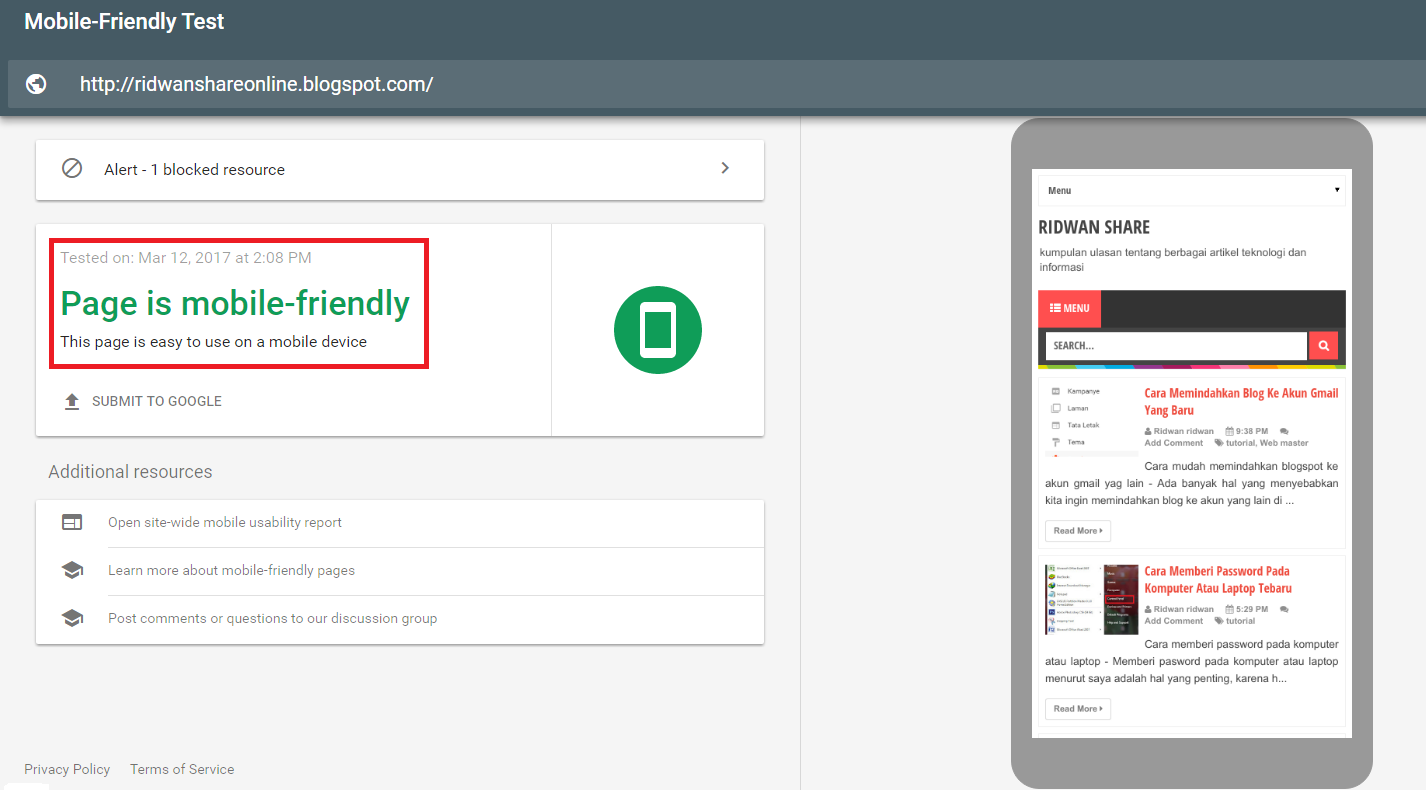
Task: Open Cara Memberi Password Pada Komputer post
Action: (1218, 579)
